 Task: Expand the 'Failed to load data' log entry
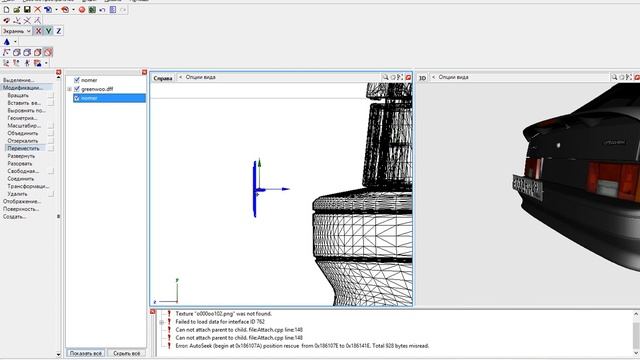pos(162,322)
